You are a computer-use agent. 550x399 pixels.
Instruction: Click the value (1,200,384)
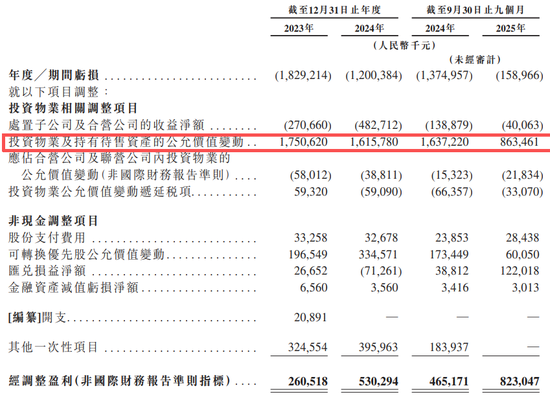[374, 75]
